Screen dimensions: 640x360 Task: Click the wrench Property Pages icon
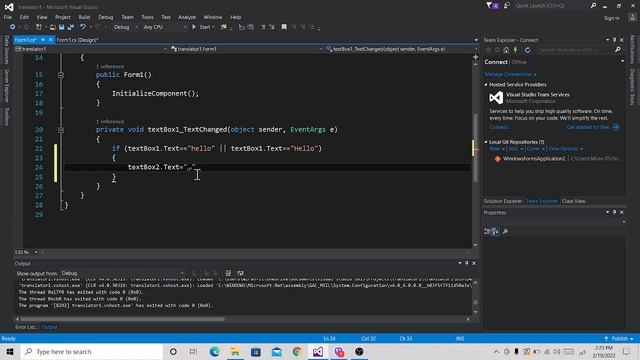point(505,231)
